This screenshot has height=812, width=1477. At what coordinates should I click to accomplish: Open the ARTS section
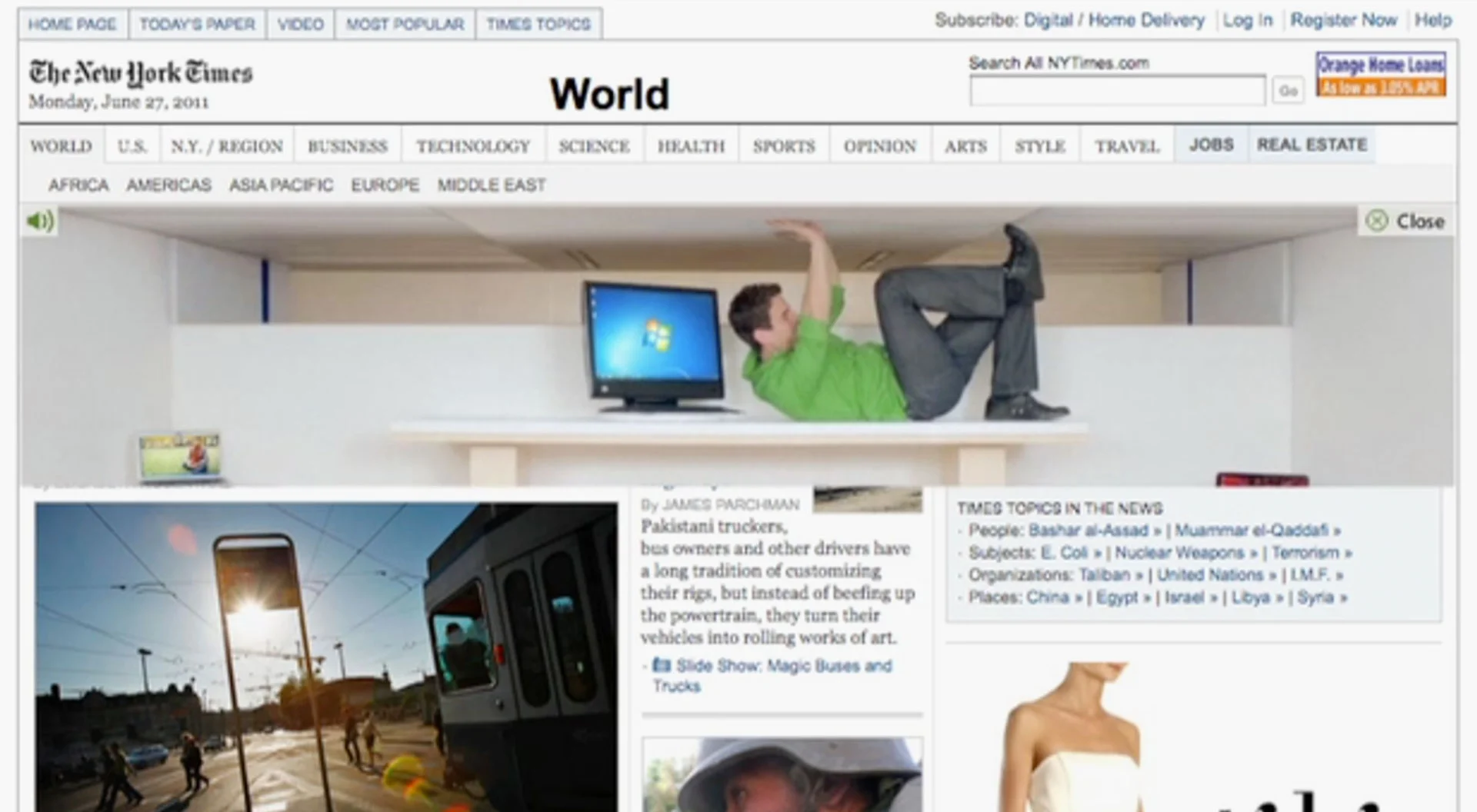[965, 146]
